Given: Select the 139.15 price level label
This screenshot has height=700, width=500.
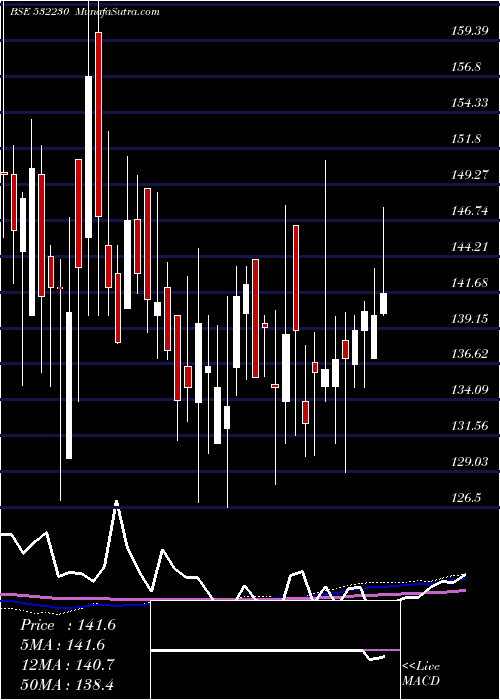Looking at the screenshot, I should point(469,318).
